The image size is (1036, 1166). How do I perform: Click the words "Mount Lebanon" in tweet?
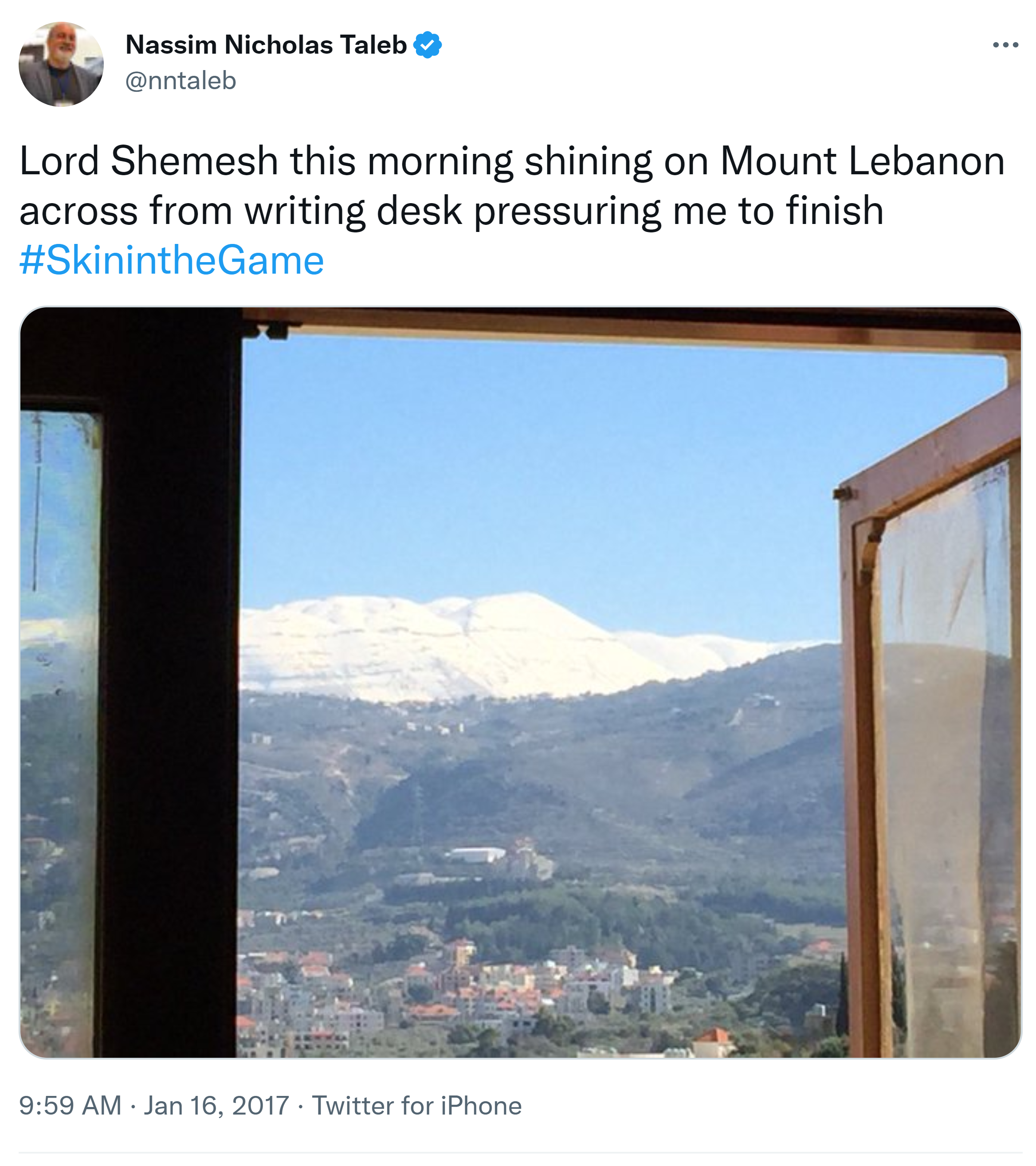tap(862, 161)
